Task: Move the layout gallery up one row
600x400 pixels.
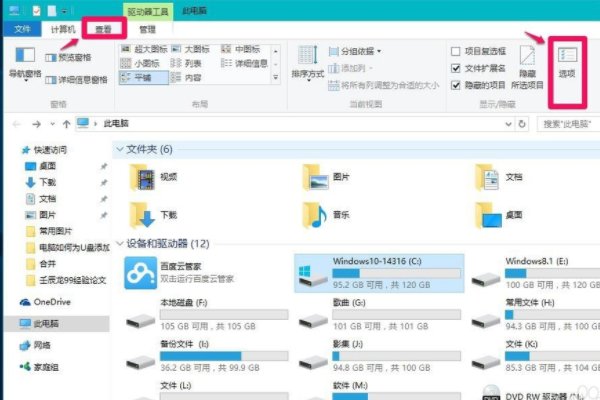Action: [276, 51]
